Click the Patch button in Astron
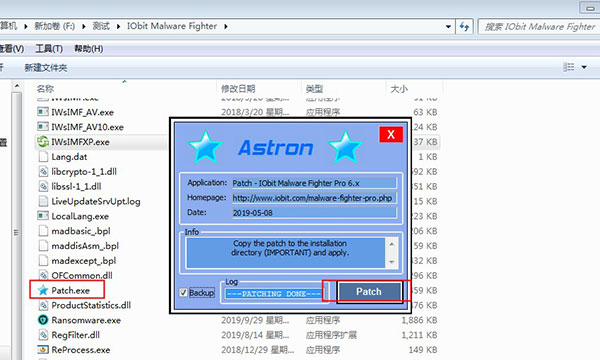The width and height of the screenshot is (600, 360). click(369, 292)
